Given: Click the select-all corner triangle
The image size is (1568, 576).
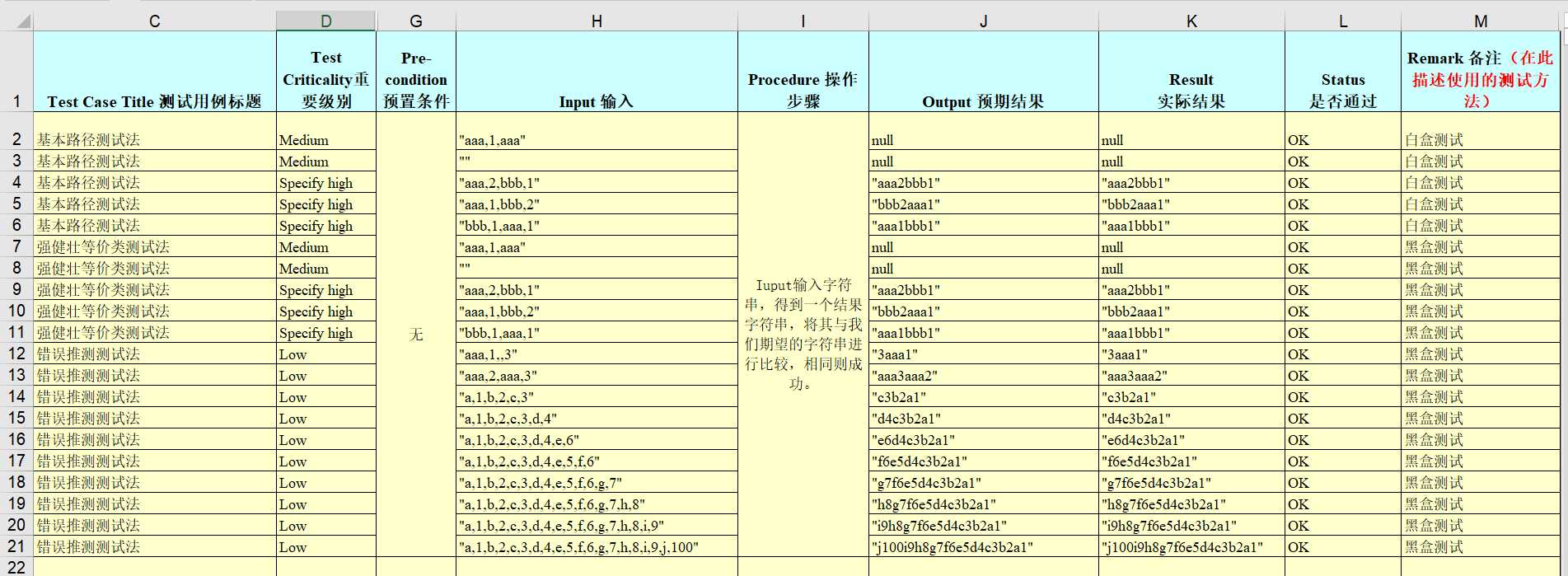Looking at the screenshot, I should click(x=23, y=21).
